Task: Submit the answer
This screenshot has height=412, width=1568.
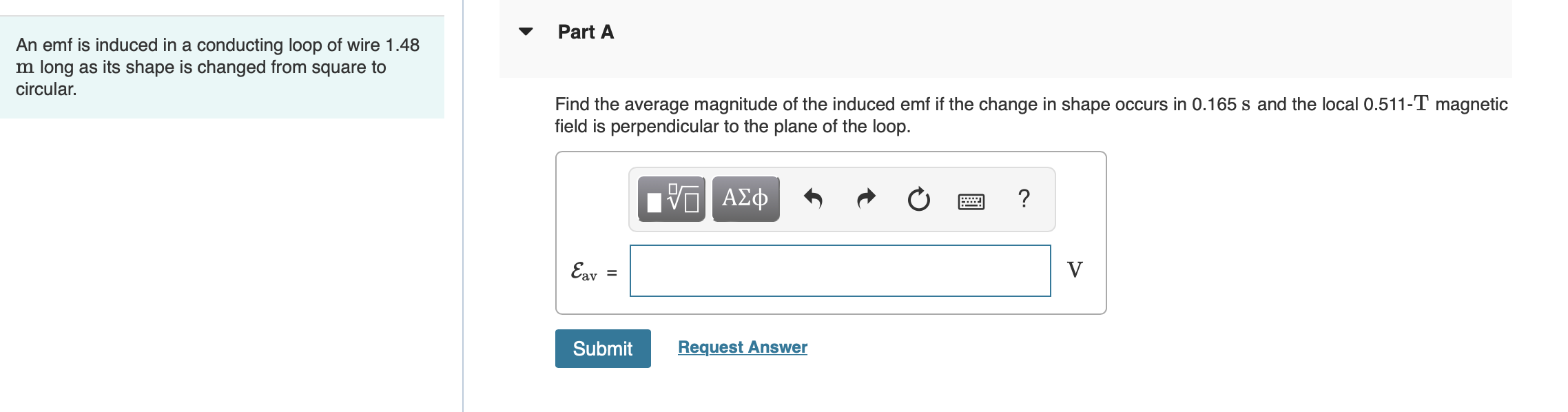Action: click(x=602, y=349)
